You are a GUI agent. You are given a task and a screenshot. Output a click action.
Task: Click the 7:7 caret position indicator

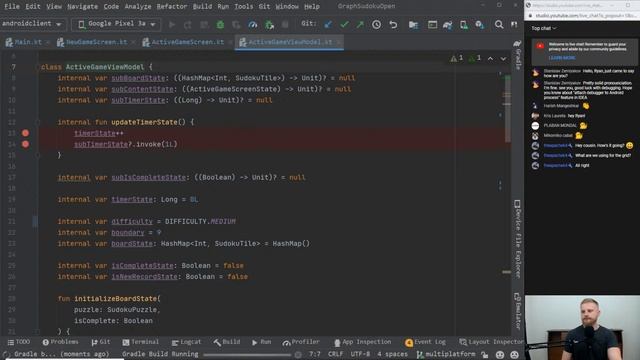[315, 354]
